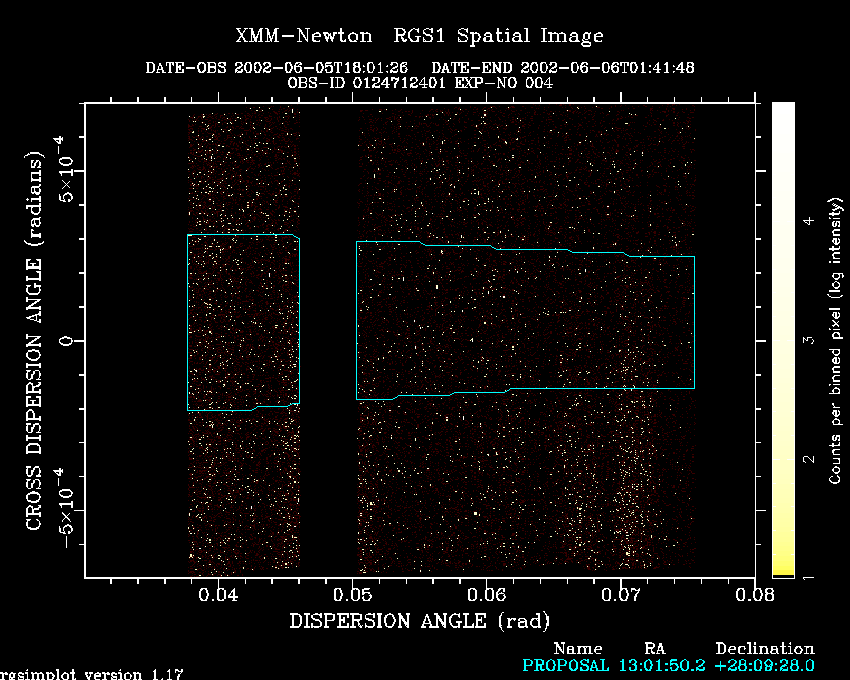Screen dimensions: 850x680
Task: Click the 'Name' column header
Action: pyautogui.click(x=578, y=649)
